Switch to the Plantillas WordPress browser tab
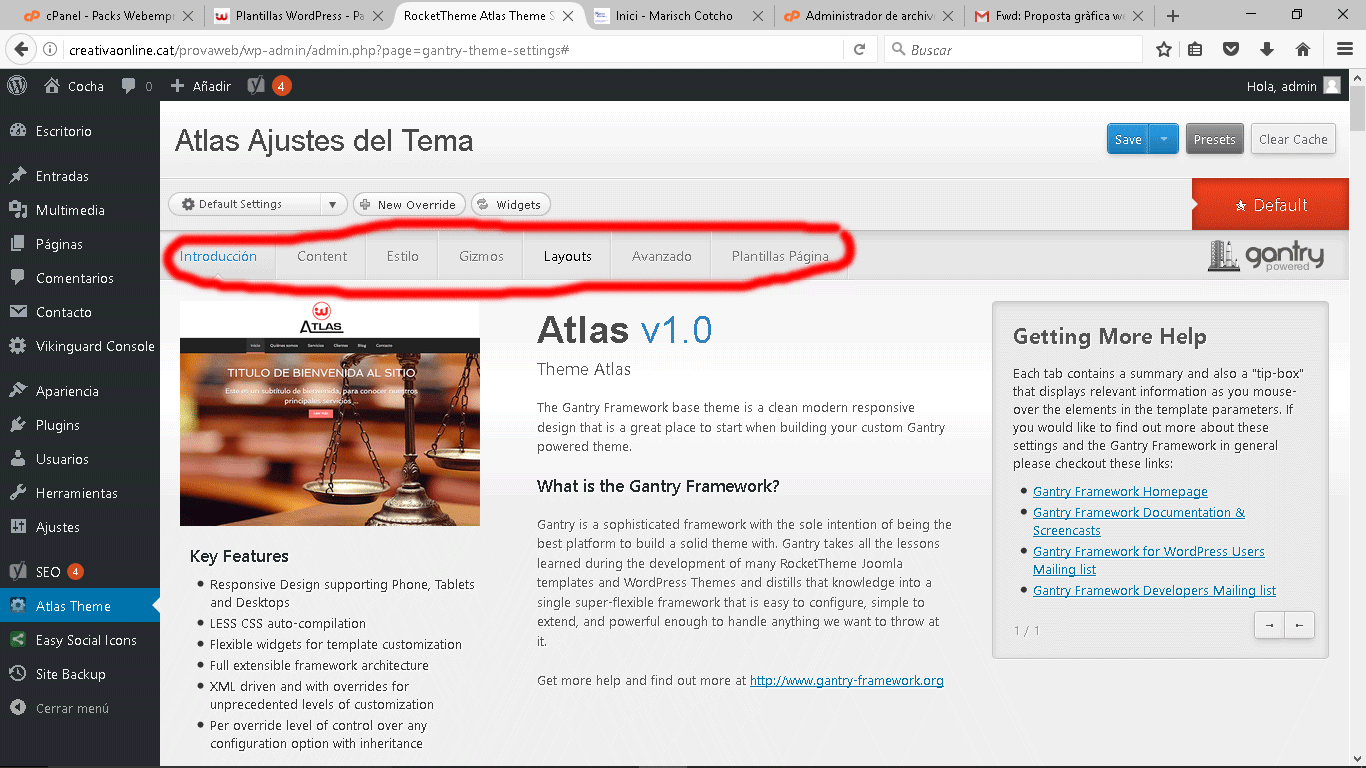Viewport: 1366px width, 768px height. point(299,16)
